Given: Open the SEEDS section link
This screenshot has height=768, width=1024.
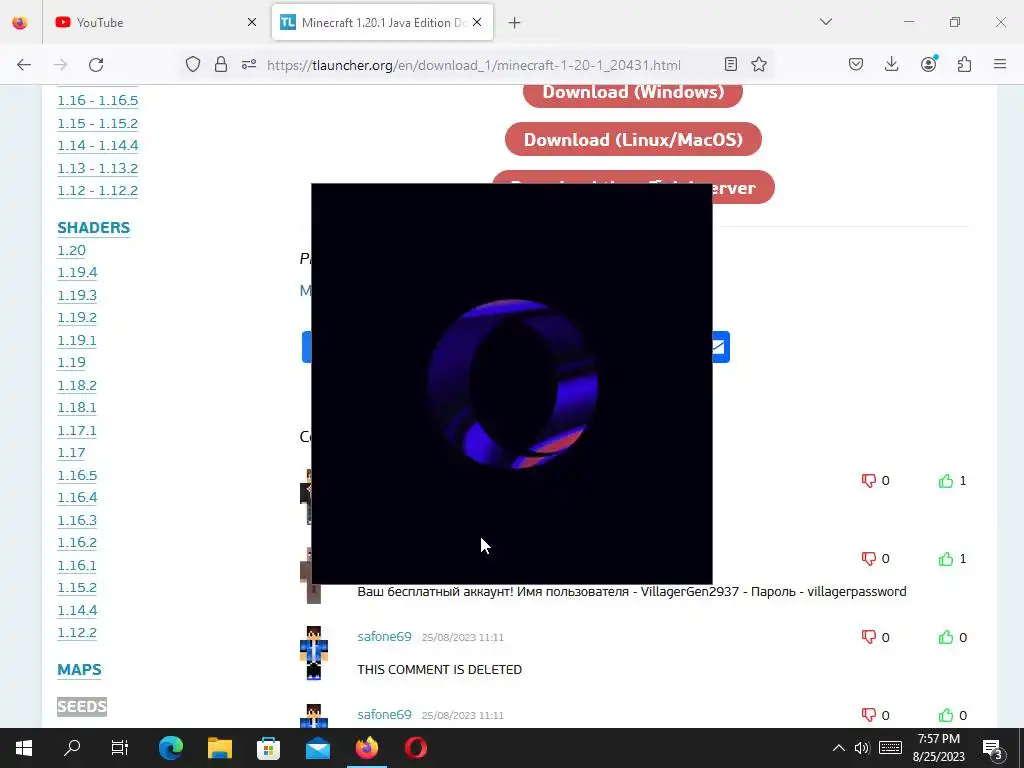Looking at the screenshot, I should (82, 707).
